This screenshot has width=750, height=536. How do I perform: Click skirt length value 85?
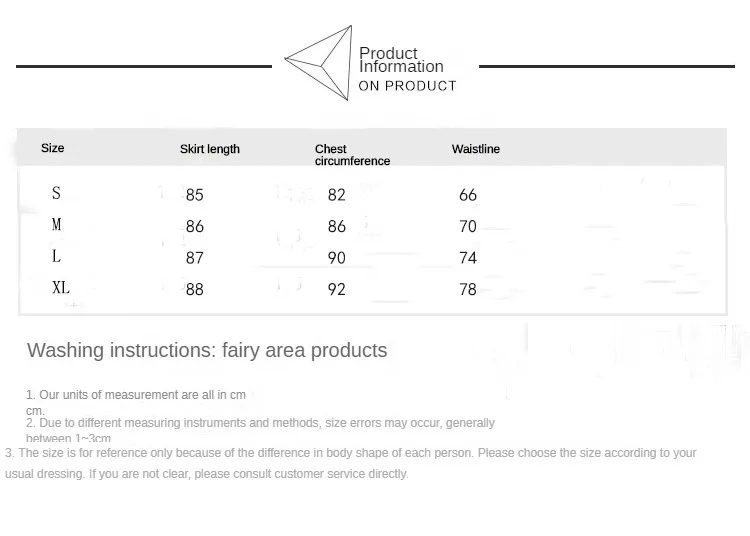point(195,195)
